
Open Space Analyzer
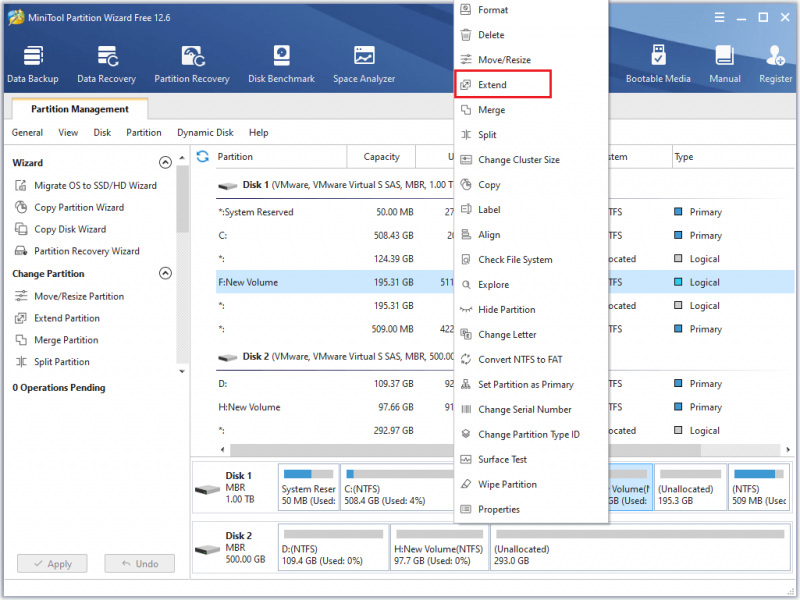coord(364,64)
